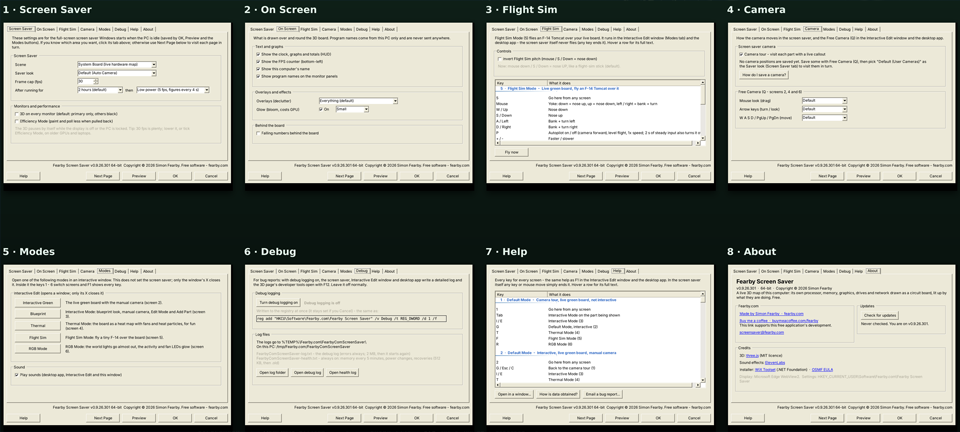This screenshot has width=960, height=432.
Task: Enable 'Falling numbers behind the board'
Action: coord(258,133)
